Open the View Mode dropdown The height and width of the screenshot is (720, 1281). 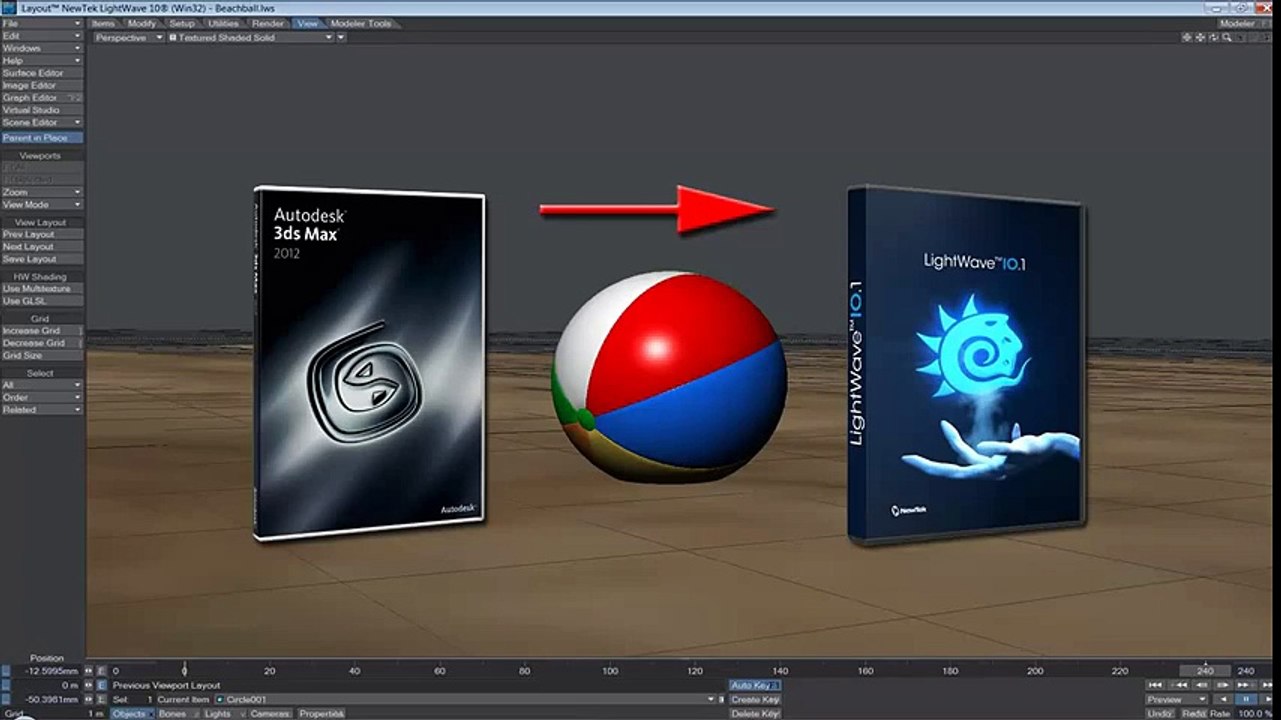point(42,204)
